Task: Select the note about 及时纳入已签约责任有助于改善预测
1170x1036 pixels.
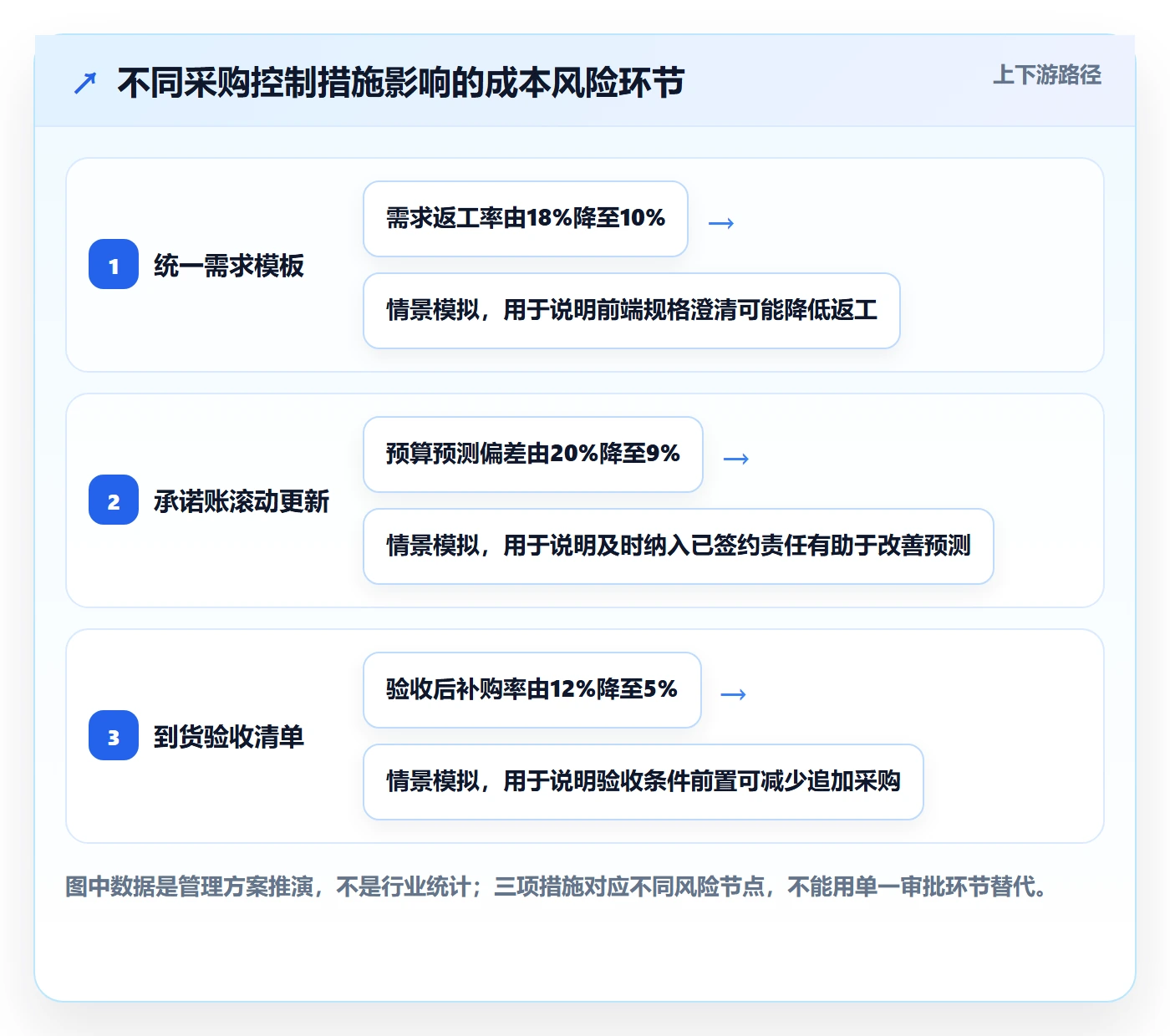Action: [679, 546]
